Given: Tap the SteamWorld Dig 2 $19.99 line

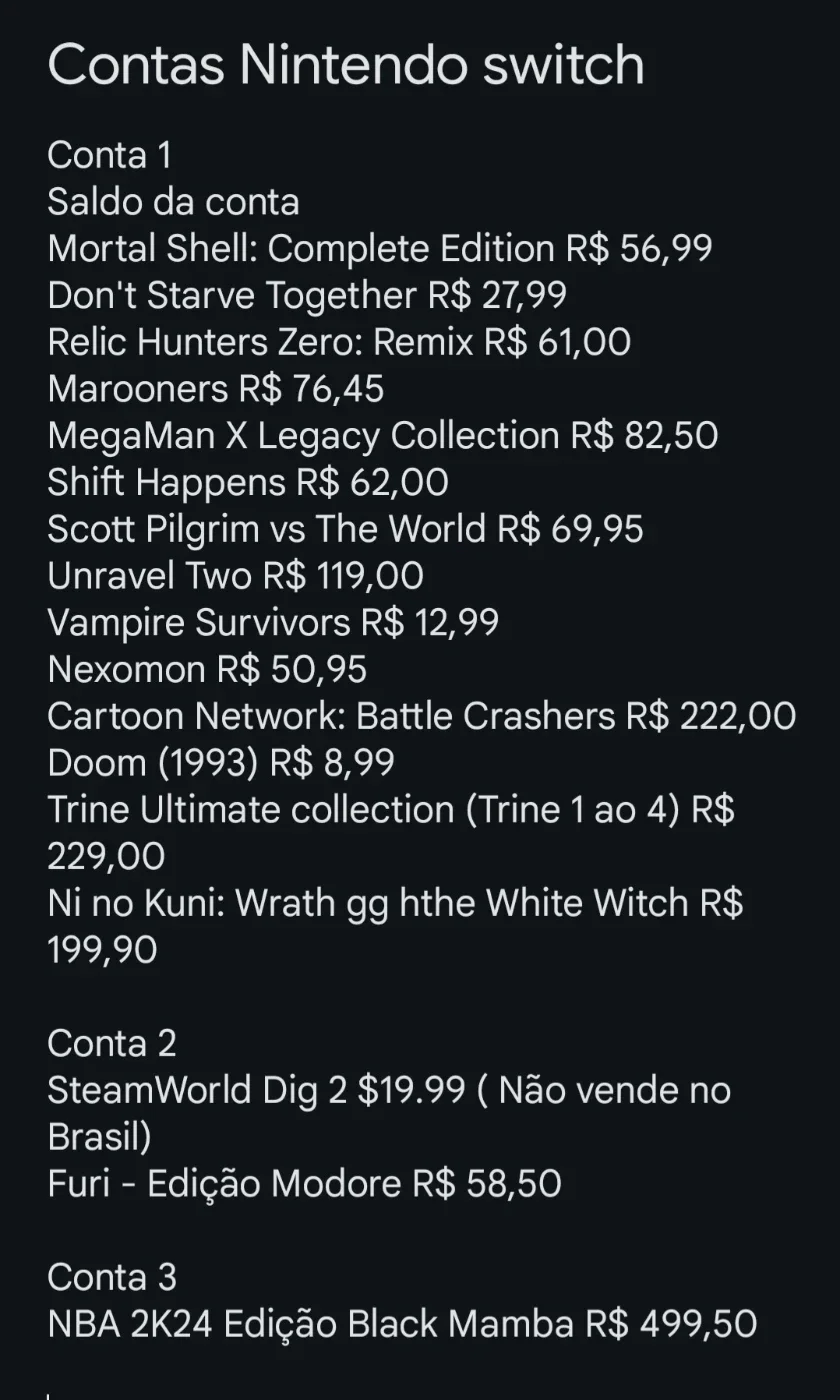Looking at the screenshot, I should click(389, 1113).
